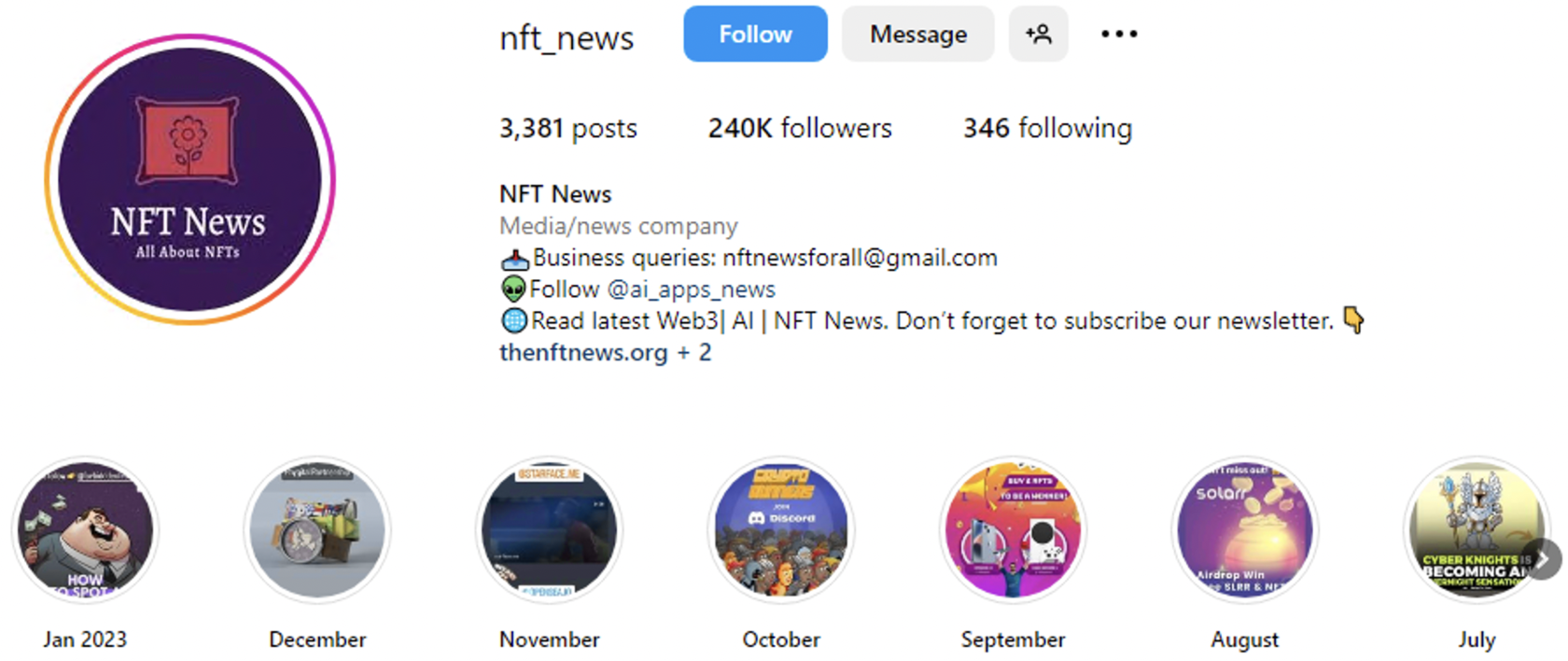View the August Solarr airdrop highlight

point(1245,530)
